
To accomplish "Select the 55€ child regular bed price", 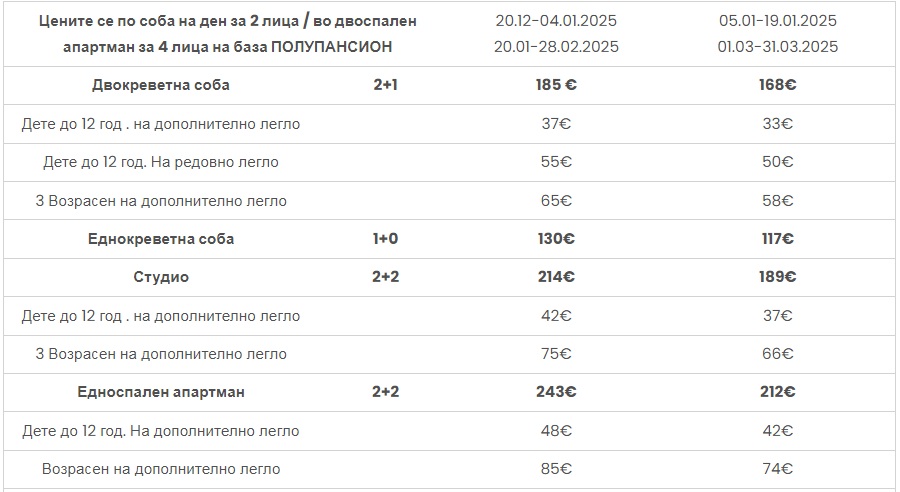I will click(x=556, y=162).
